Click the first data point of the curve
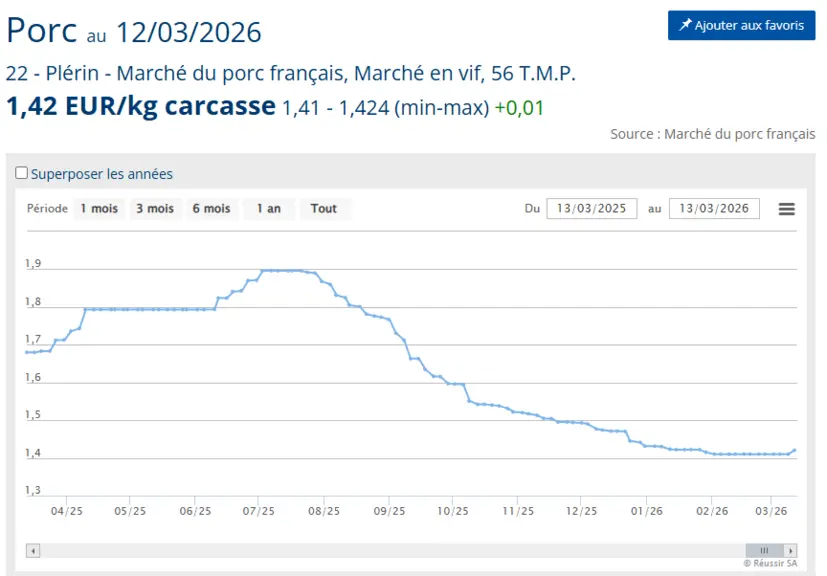827x576 pixels. click(x=27, y=352)
